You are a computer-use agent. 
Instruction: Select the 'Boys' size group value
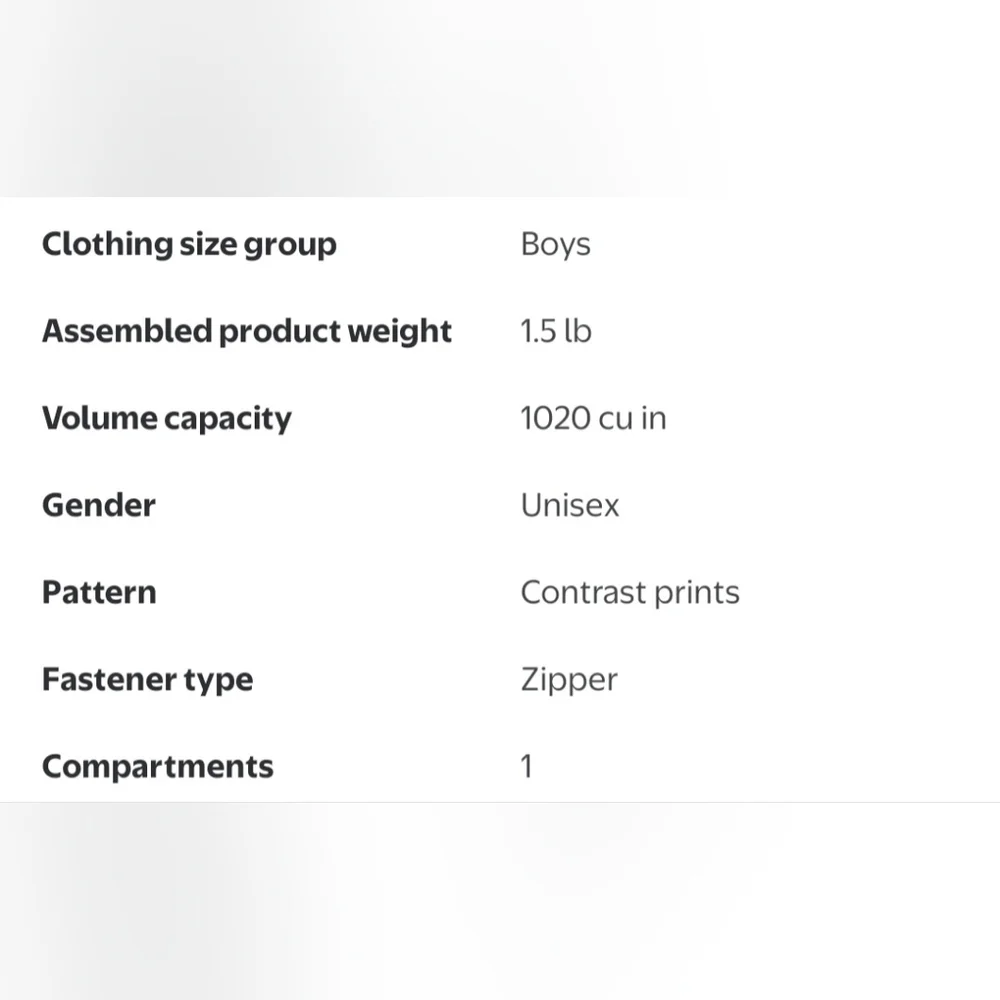pyautogui.click(x=555, y=245)
